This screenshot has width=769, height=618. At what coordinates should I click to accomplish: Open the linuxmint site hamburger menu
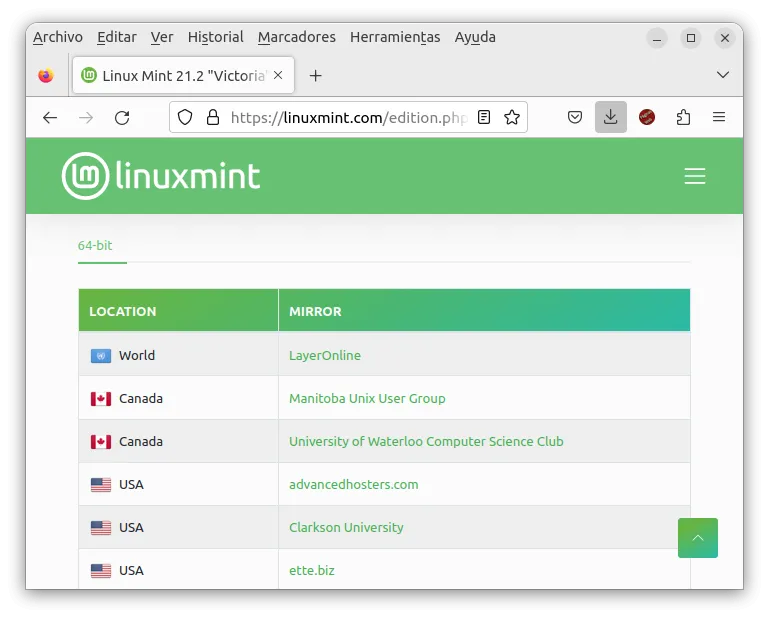coord(695,176)
